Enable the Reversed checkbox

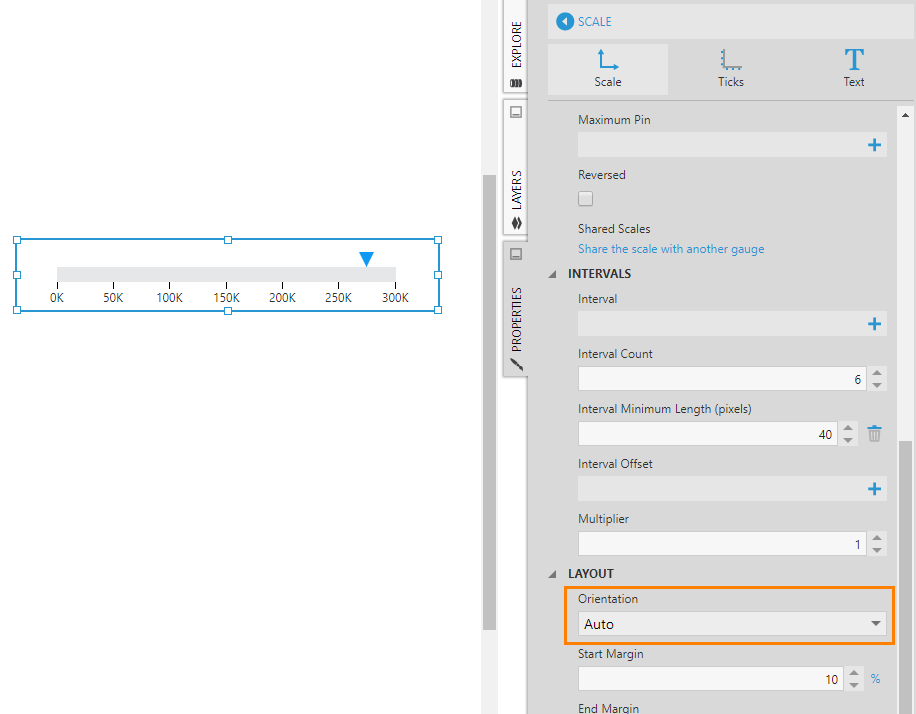click(586, 199)
